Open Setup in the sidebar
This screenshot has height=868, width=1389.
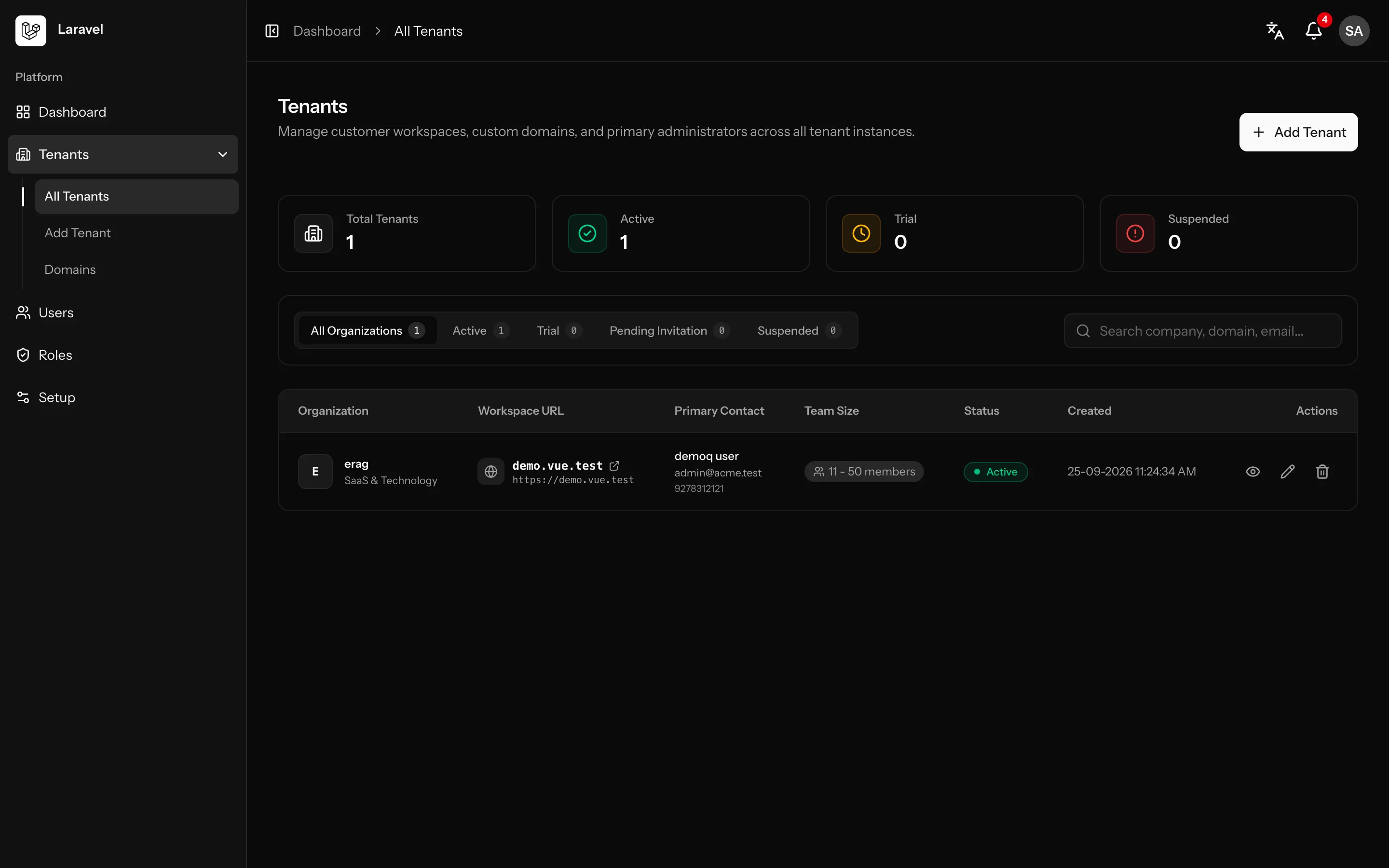coord(123,398)
